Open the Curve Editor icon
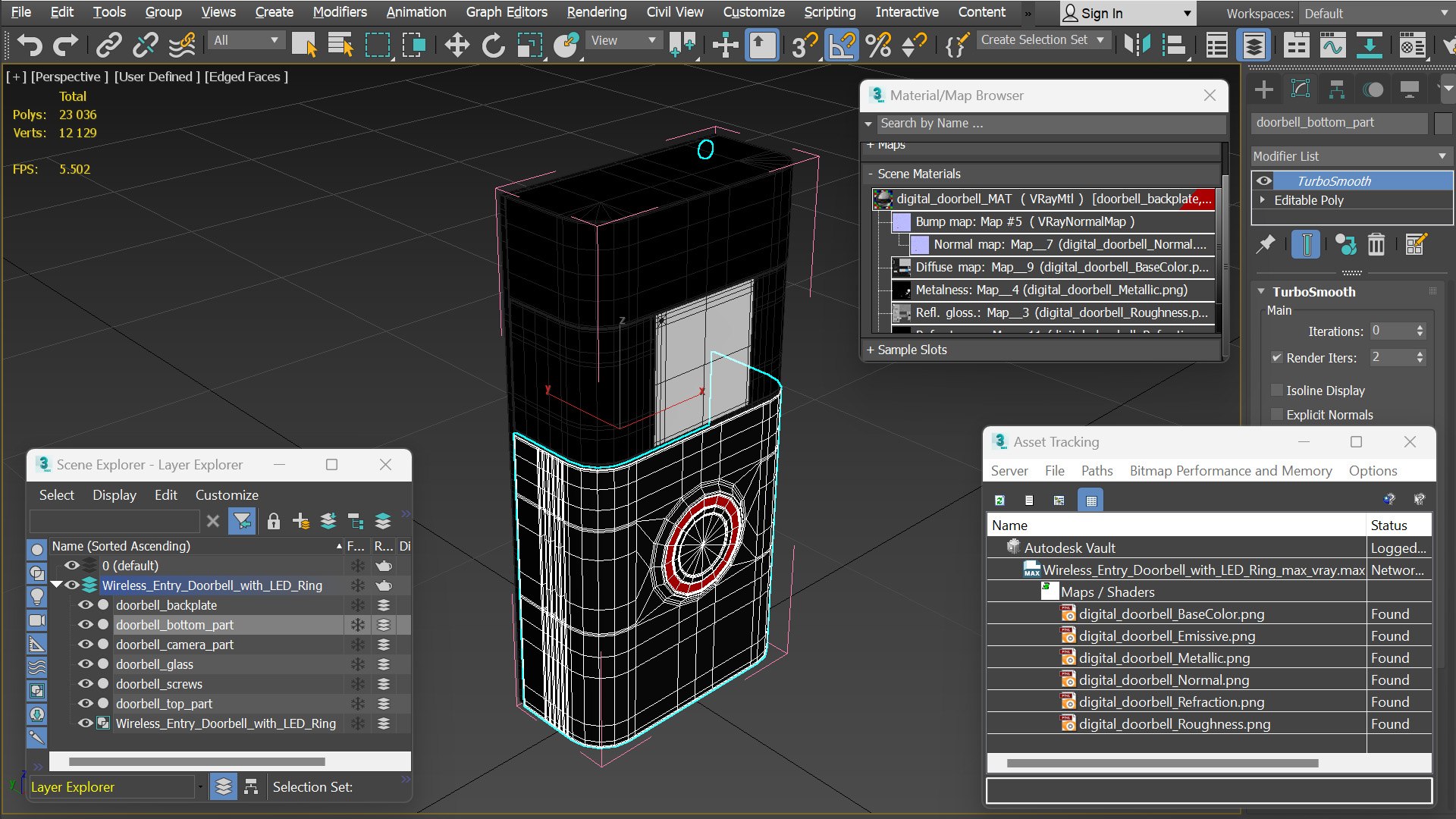Image resolution: width=1456 pixels, height=819 pixels. [1332, 45]
